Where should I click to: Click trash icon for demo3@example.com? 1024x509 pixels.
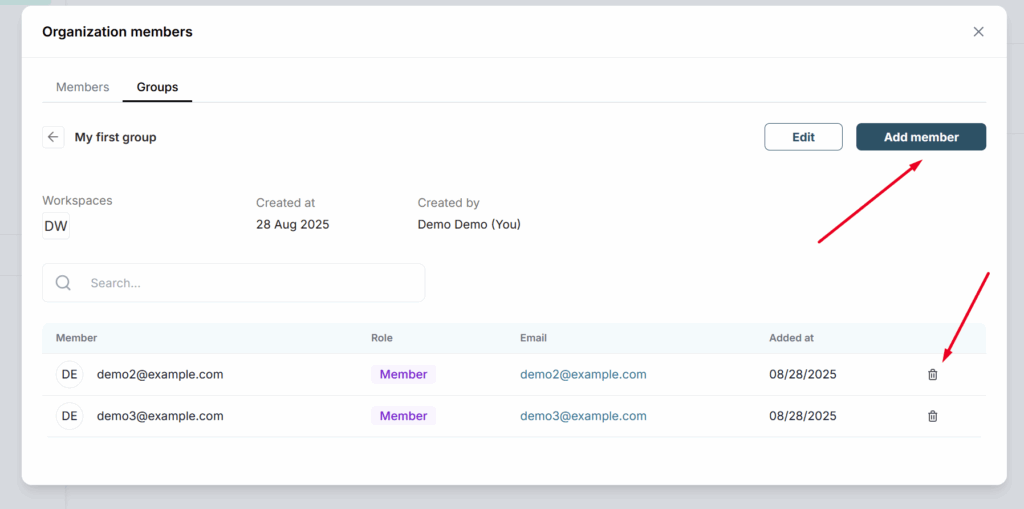point(933,416)
